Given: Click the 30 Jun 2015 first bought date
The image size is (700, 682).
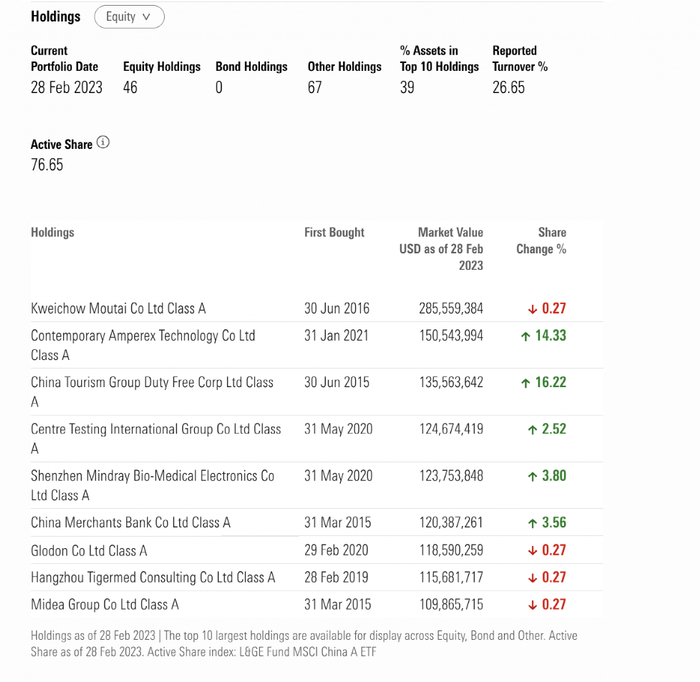Looking at the screenshot, I should [x=337, y=383].
